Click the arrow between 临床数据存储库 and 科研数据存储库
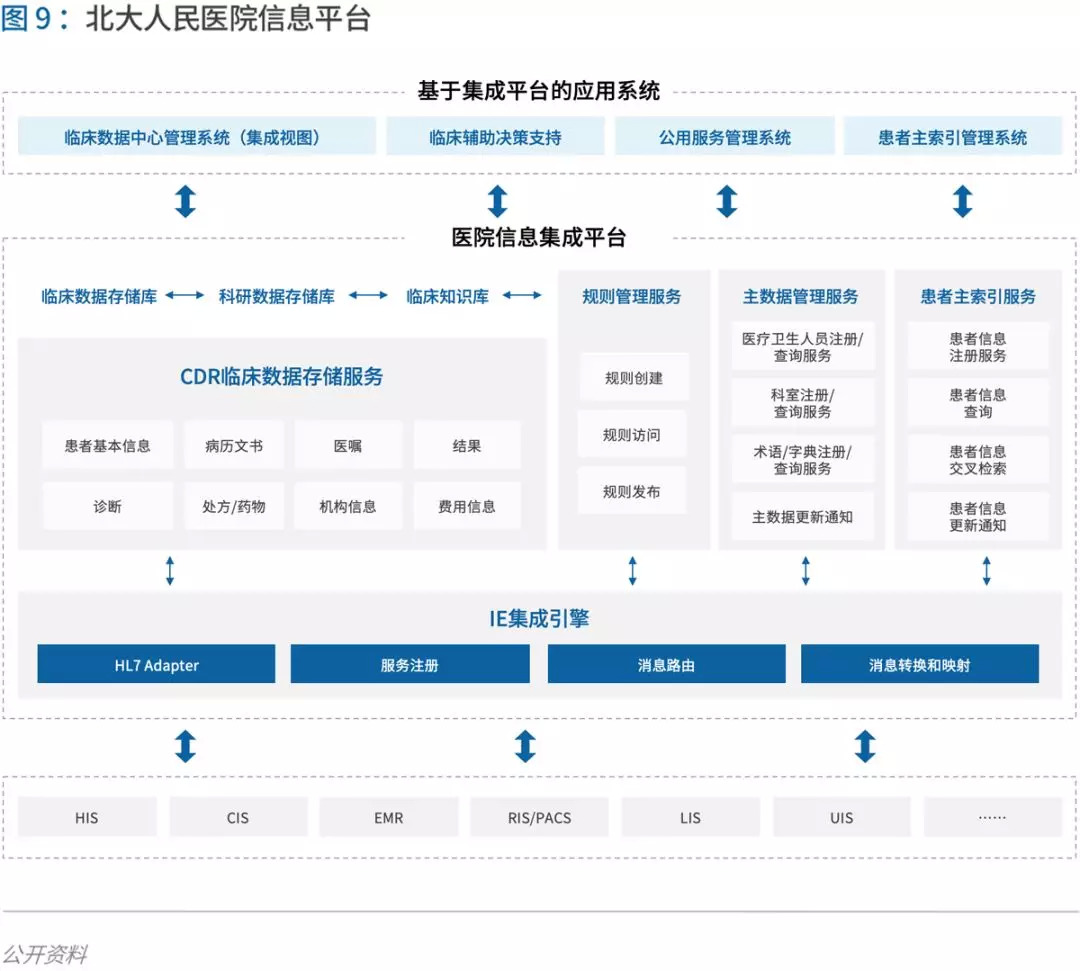This screenshot has height=971, width=1080. pyautogui.click(x=185, y=295)
